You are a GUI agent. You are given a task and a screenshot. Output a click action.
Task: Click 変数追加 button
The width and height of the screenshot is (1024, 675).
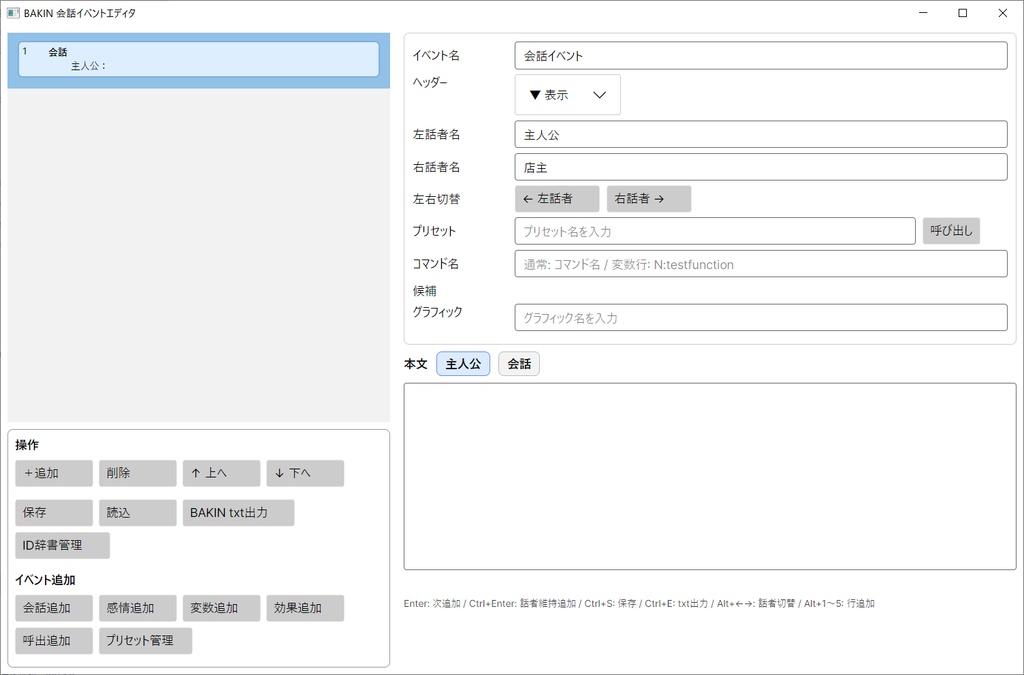tap(221, 608)
